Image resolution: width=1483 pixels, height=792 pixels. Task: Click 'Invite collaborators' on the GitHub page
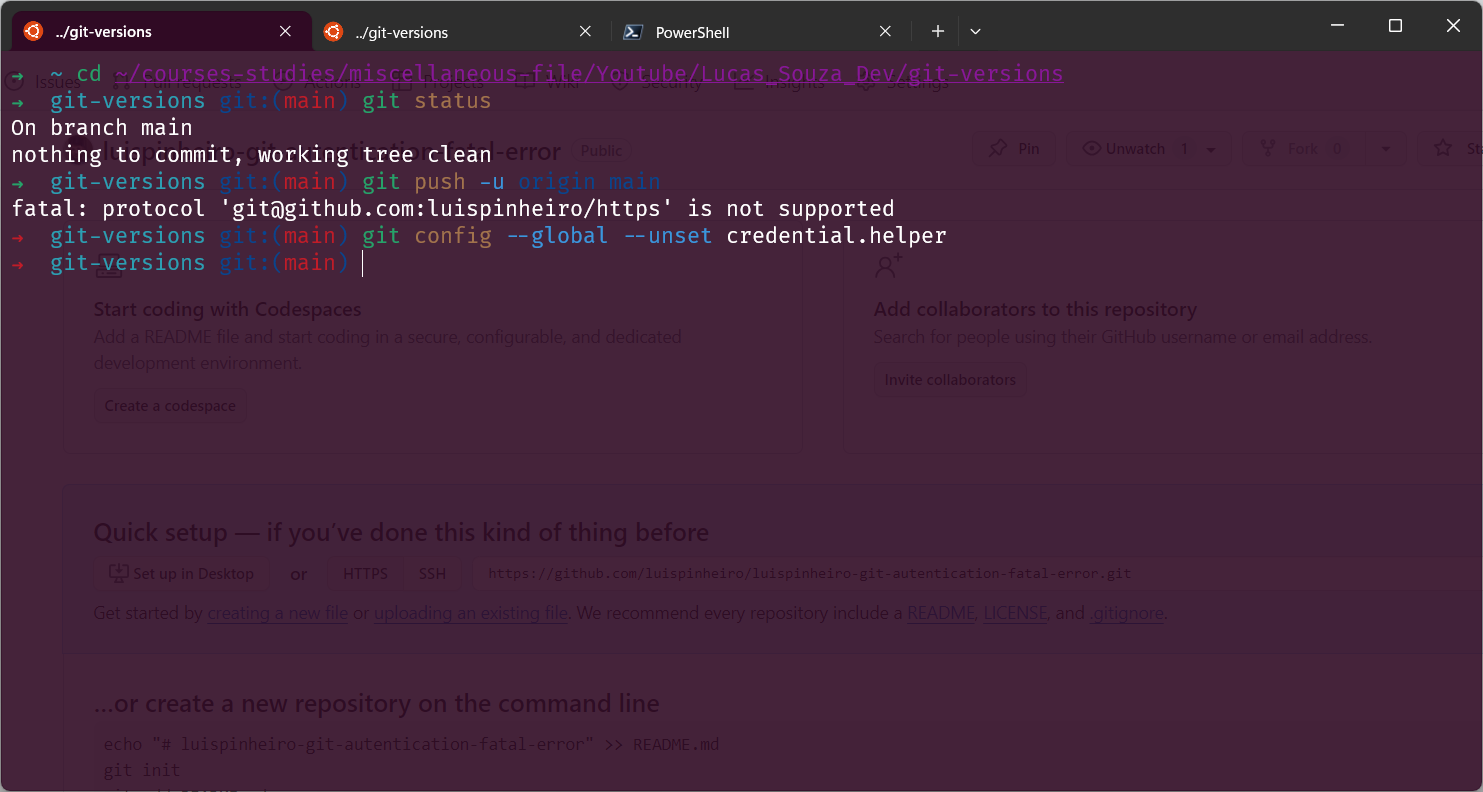(x=950, y=380)
